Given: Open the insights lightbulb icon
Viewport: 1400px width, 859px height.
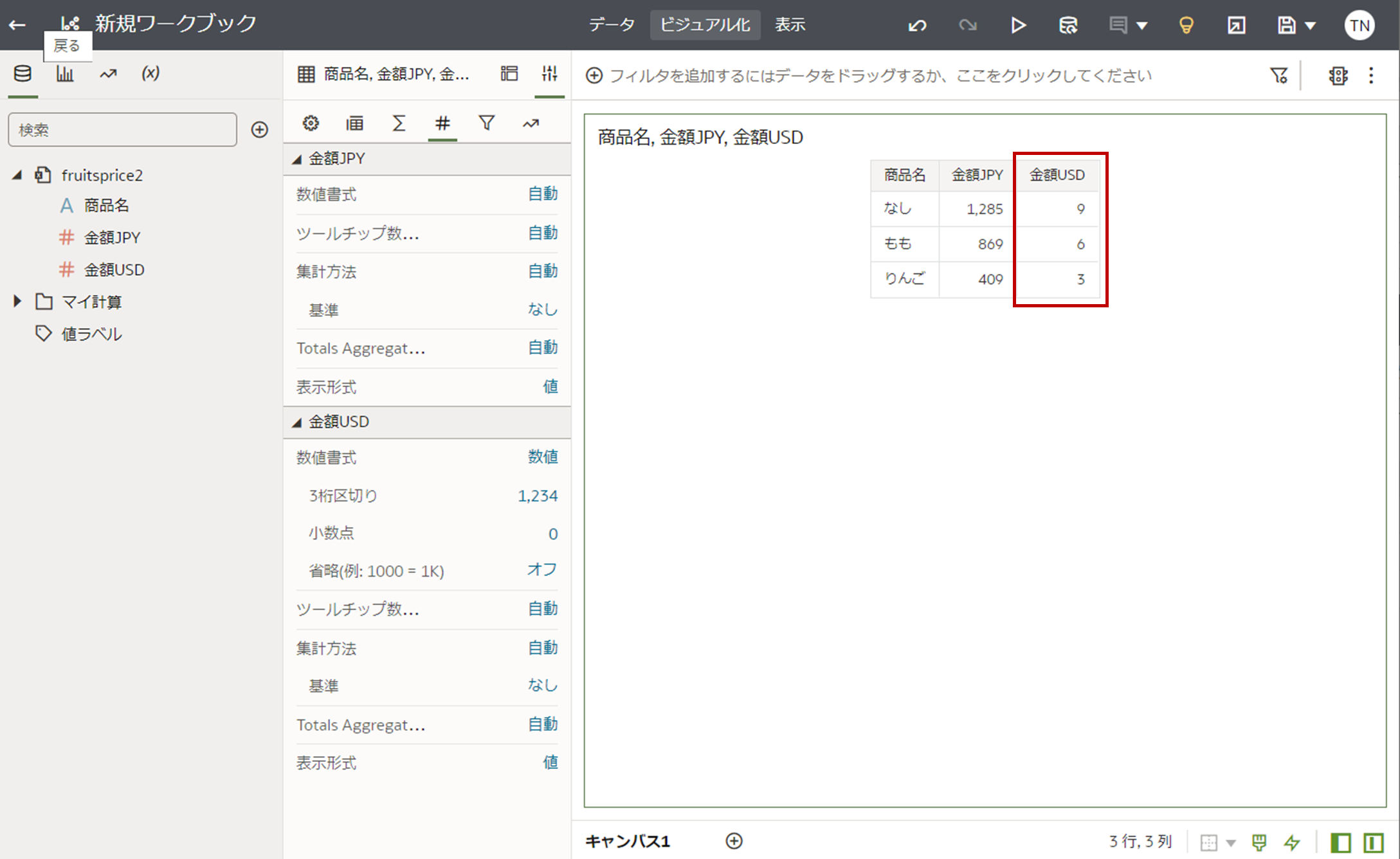Looking at the screenshot, I should (x=1186, y=25).
